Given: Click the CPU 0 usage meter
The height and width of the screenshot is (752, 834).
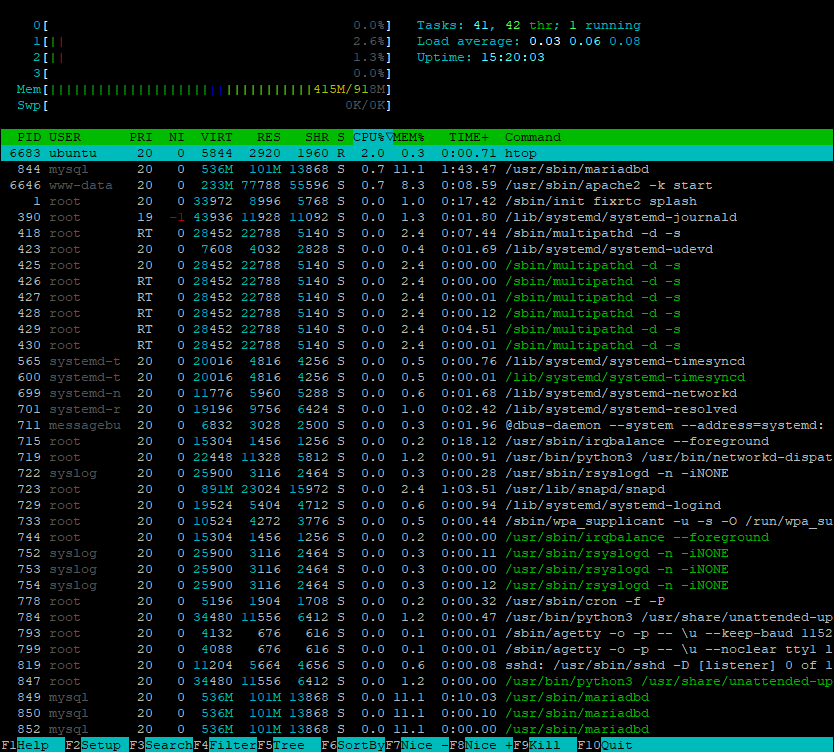Looking at the screenshot, I should 212,26.
